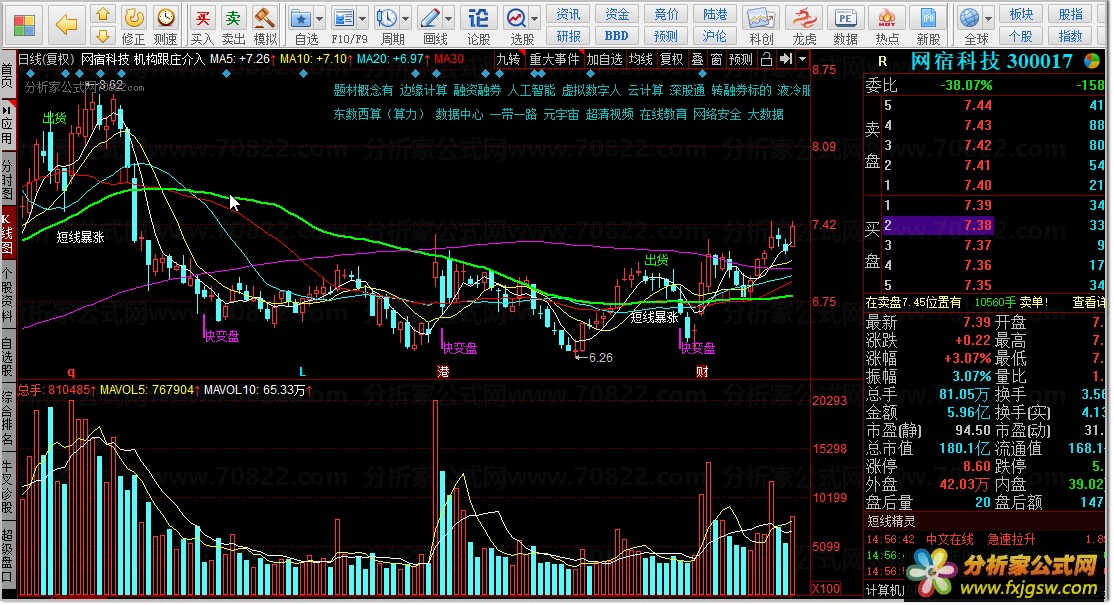Expand the 全球 dropdown arrow
This screenshot has width=1114, height=605.
(x=987, y=19)
